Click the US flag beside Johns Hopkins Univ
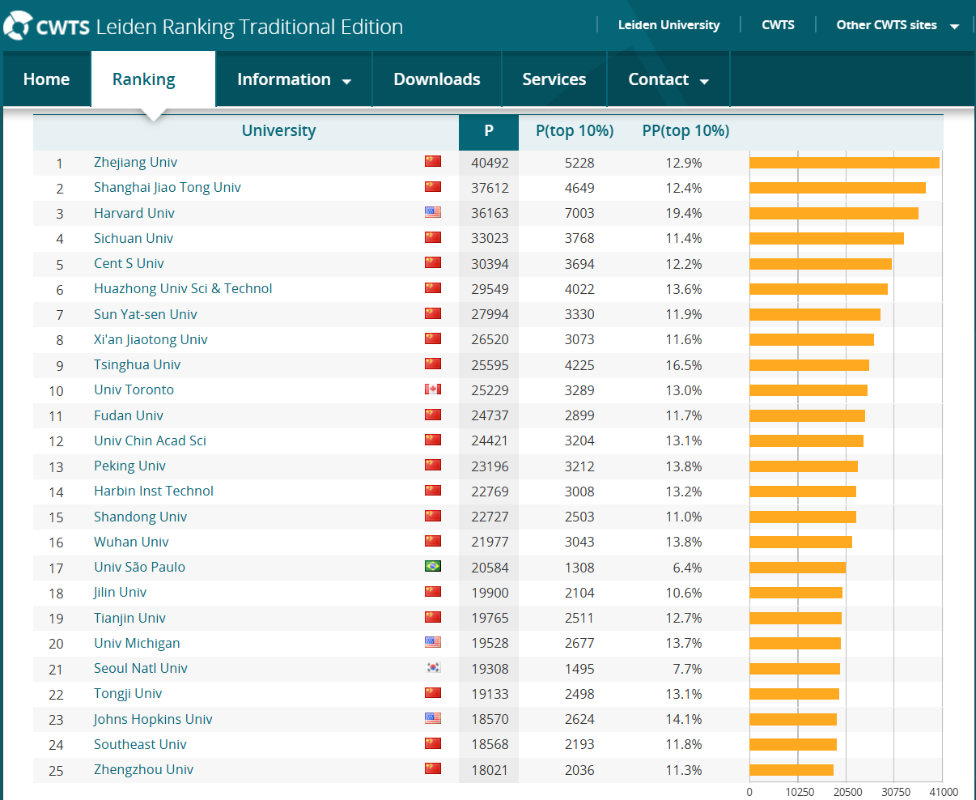The width and height of the screenshot is (976, 800). coord(433,719)
